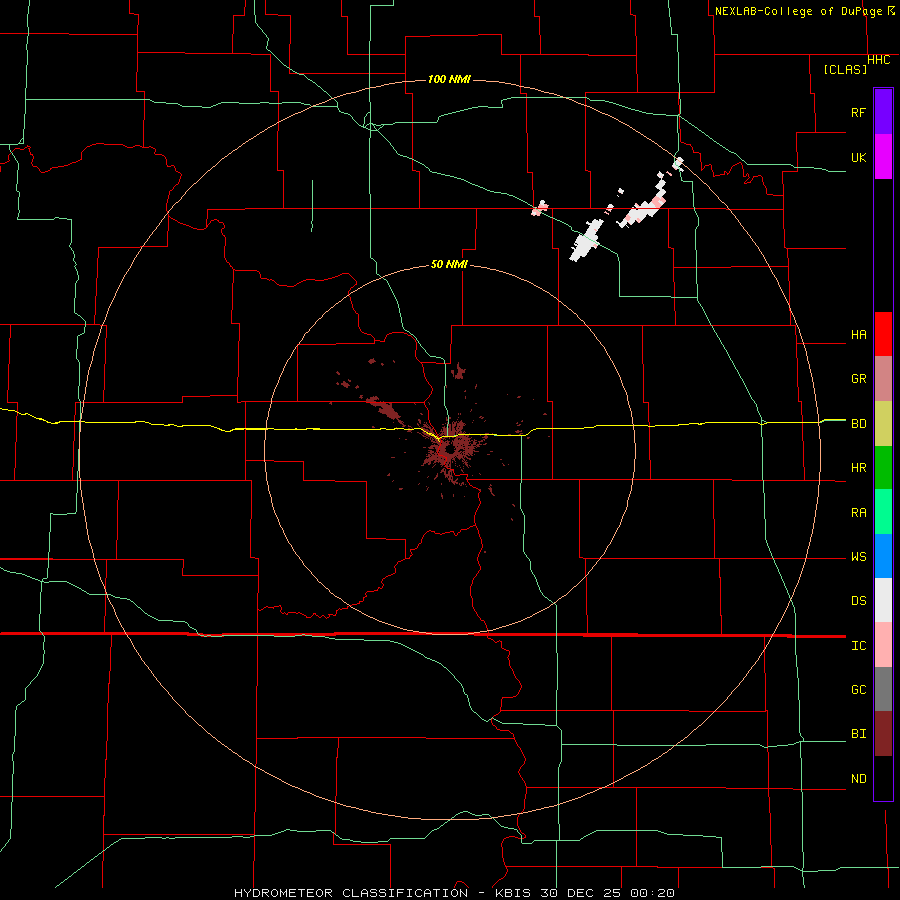Click the blue WS legend swatch
900x900 pixels.
(x=883, y=556)
